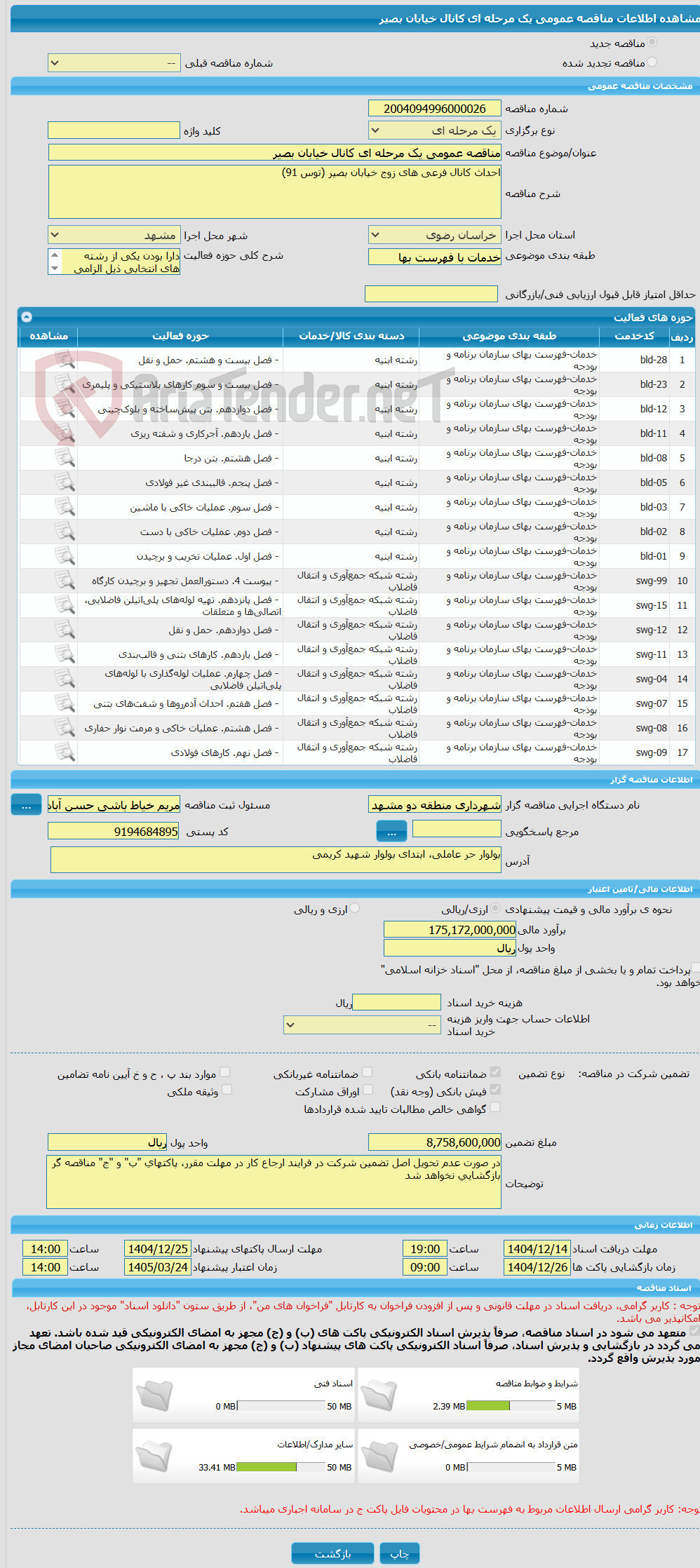Toggle گواهی خالص مطالبات تایید شده checkbox
Viewport: 700px width, 1568px height.
coord(495,1107)
